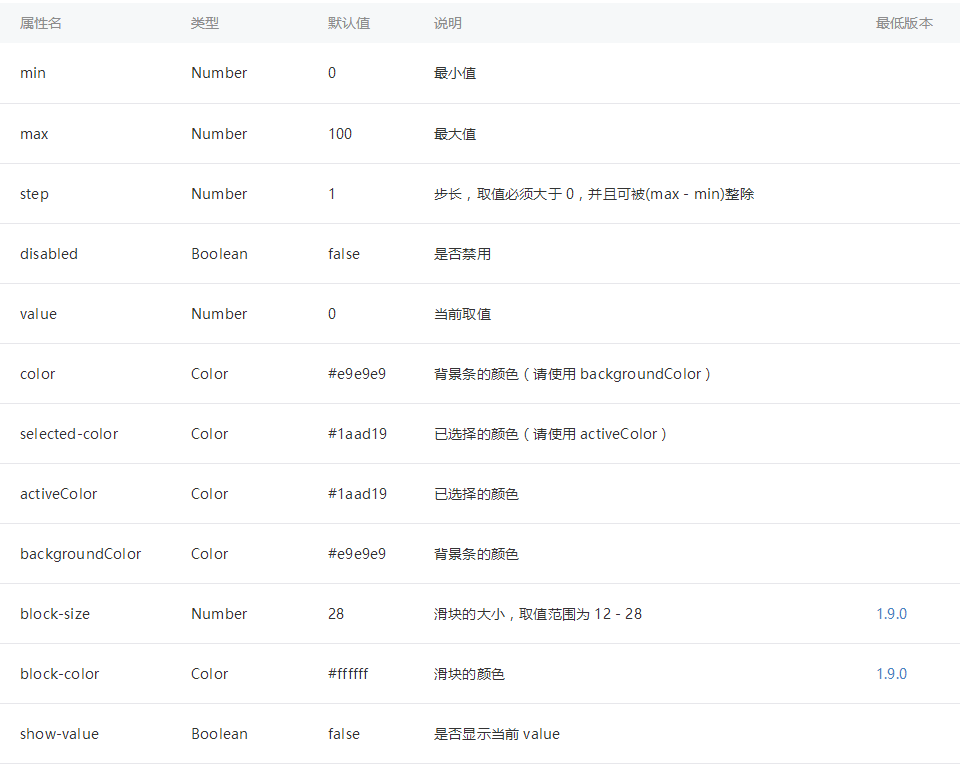Click default value 0 in value row
The image size is (961, 765).
[x=332, y=314]
